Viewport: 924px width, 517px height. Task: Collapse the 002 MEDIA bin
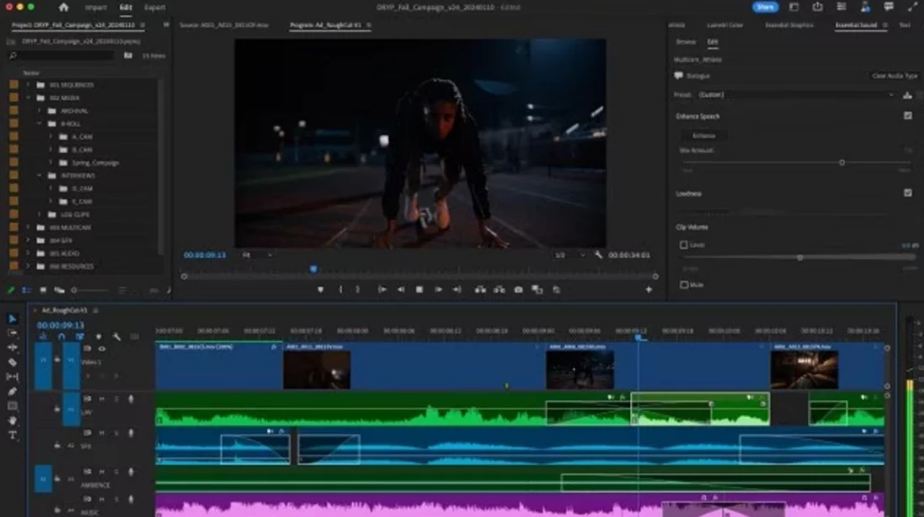[x=28, y=98]
